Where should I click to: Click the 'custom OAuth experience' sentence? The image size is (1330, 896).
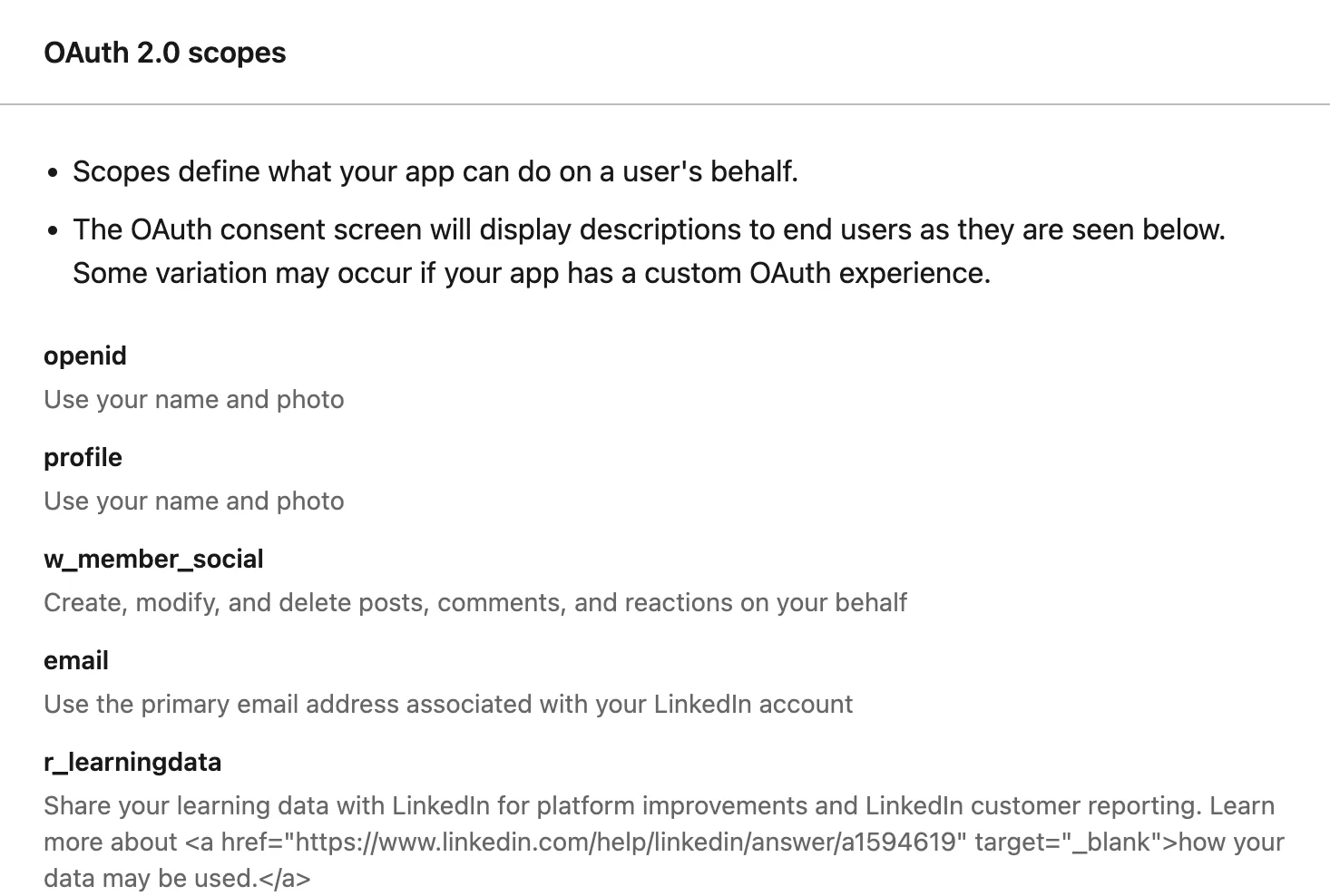pos(532,273)
